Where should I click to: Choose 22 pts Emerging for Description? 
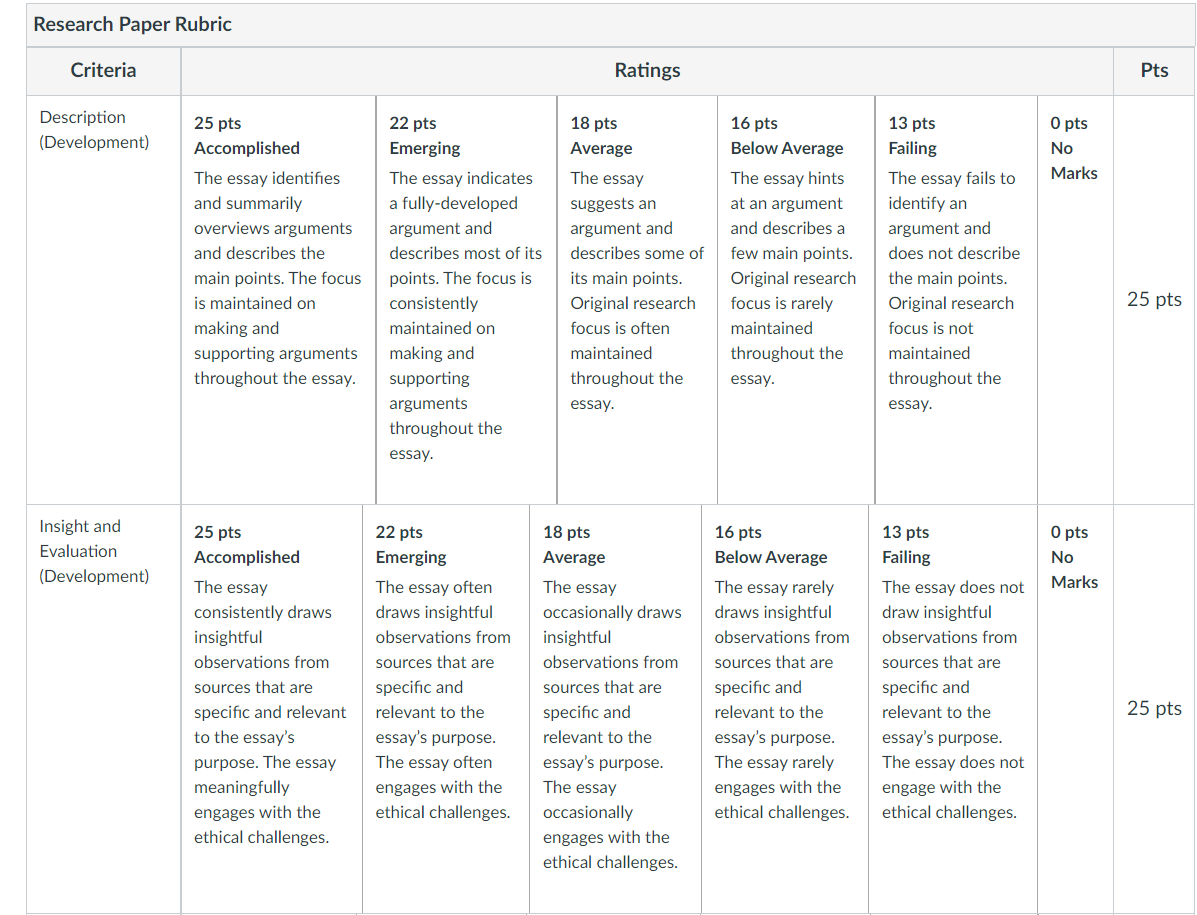click(466, 299)
